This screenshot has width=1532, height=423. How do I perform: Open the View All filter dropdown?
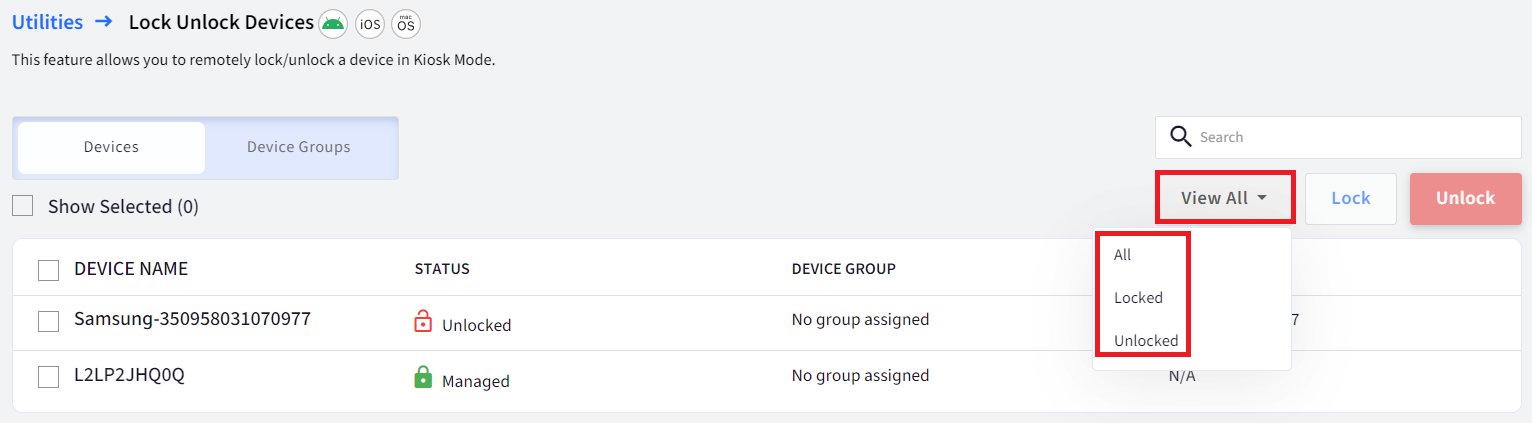pos(1225,198)
